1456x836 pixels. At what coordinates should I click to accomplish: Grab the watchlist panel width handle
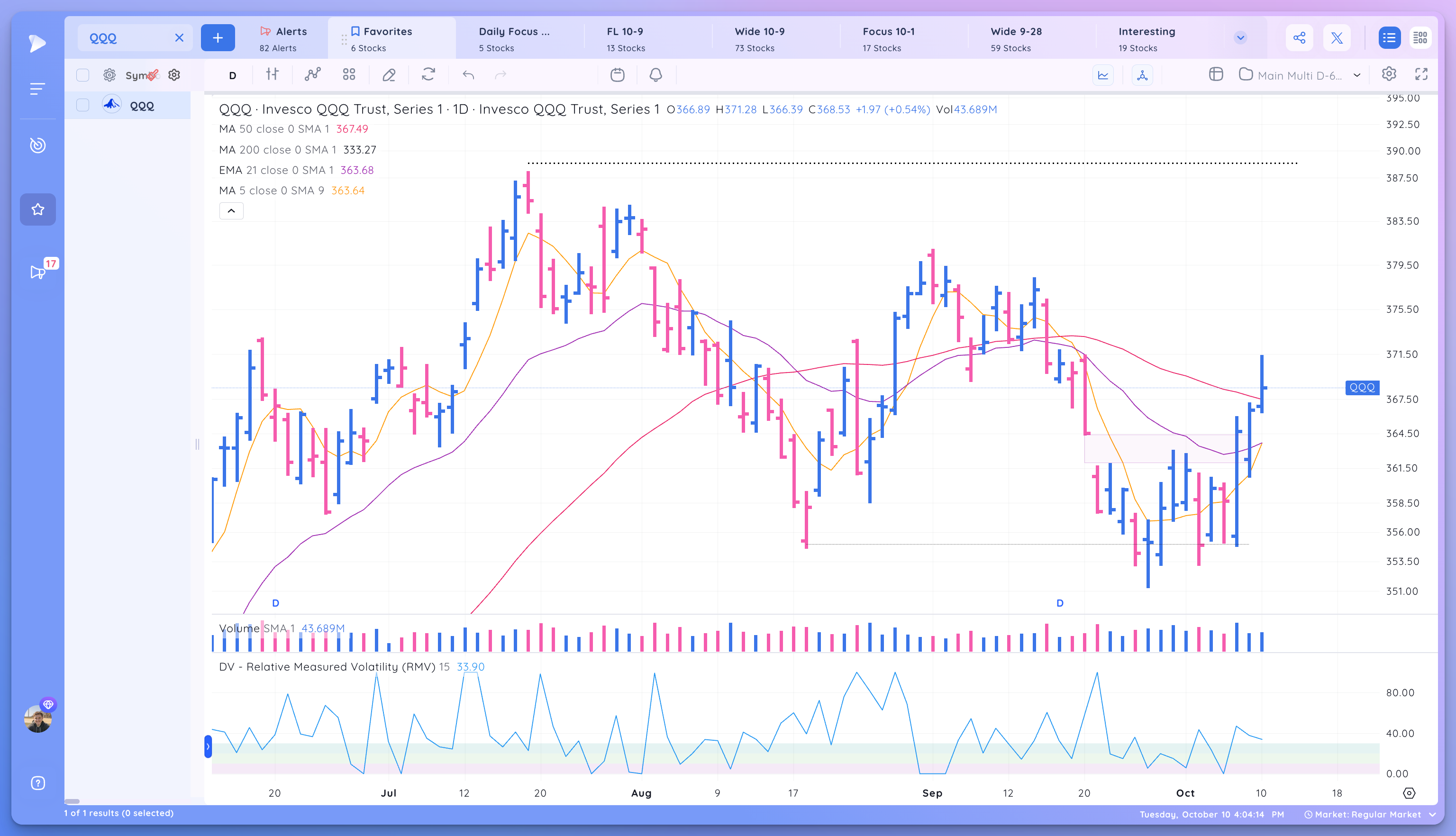197,444
